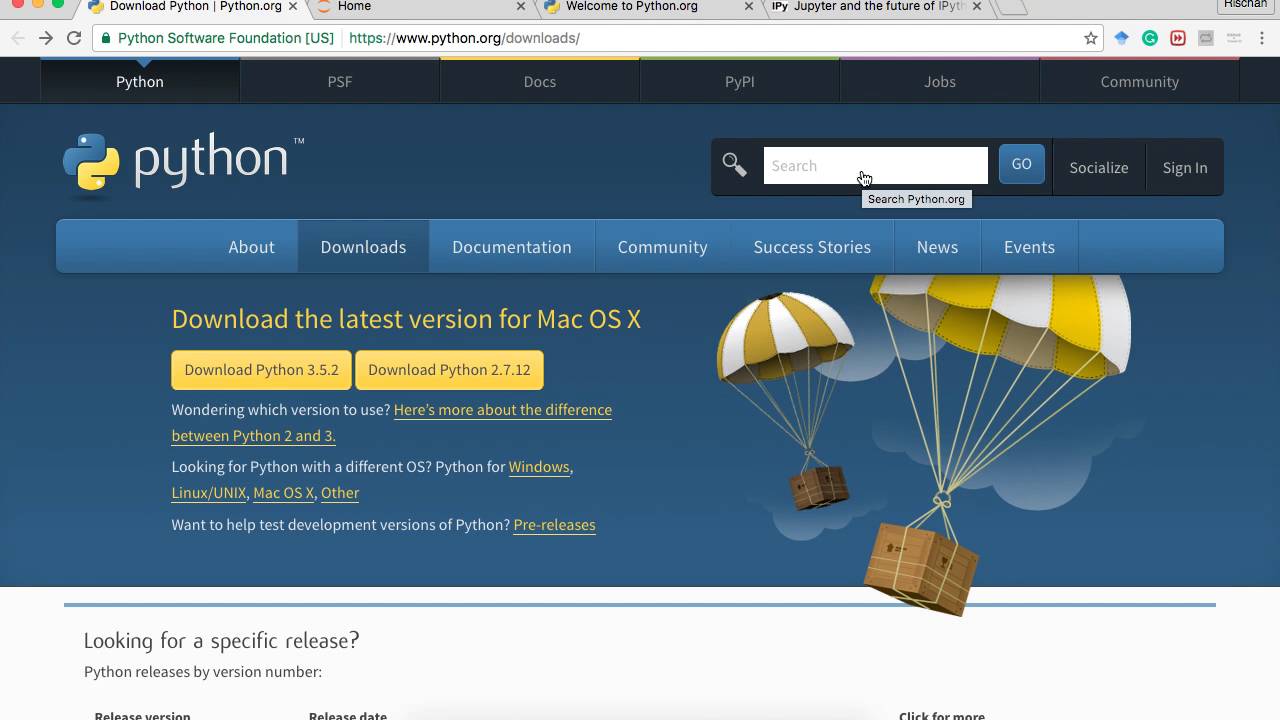Open the PSF top navigation tab

pos(340,81)
